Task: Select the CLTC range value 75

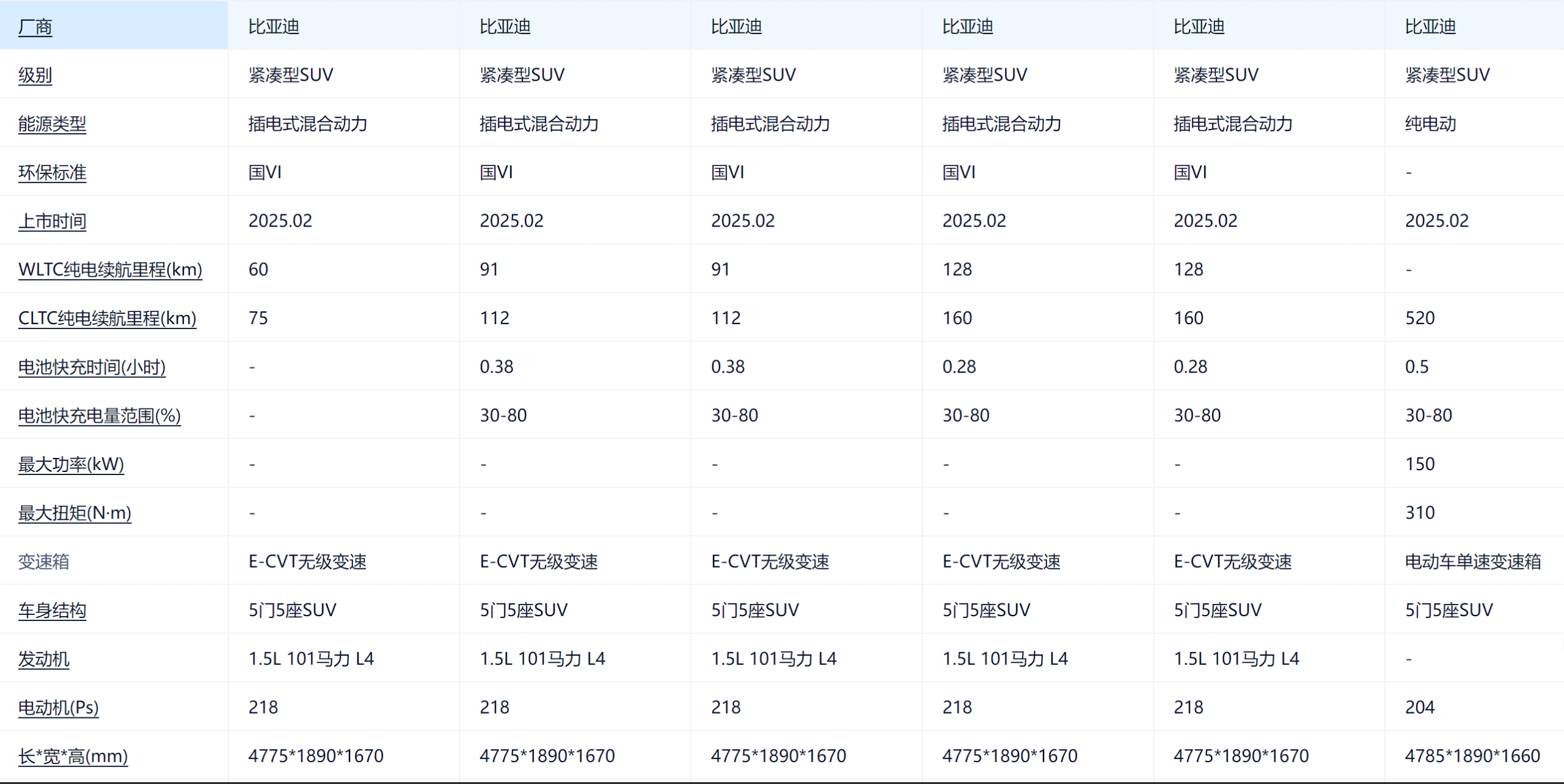Action: tap(258, 319)
